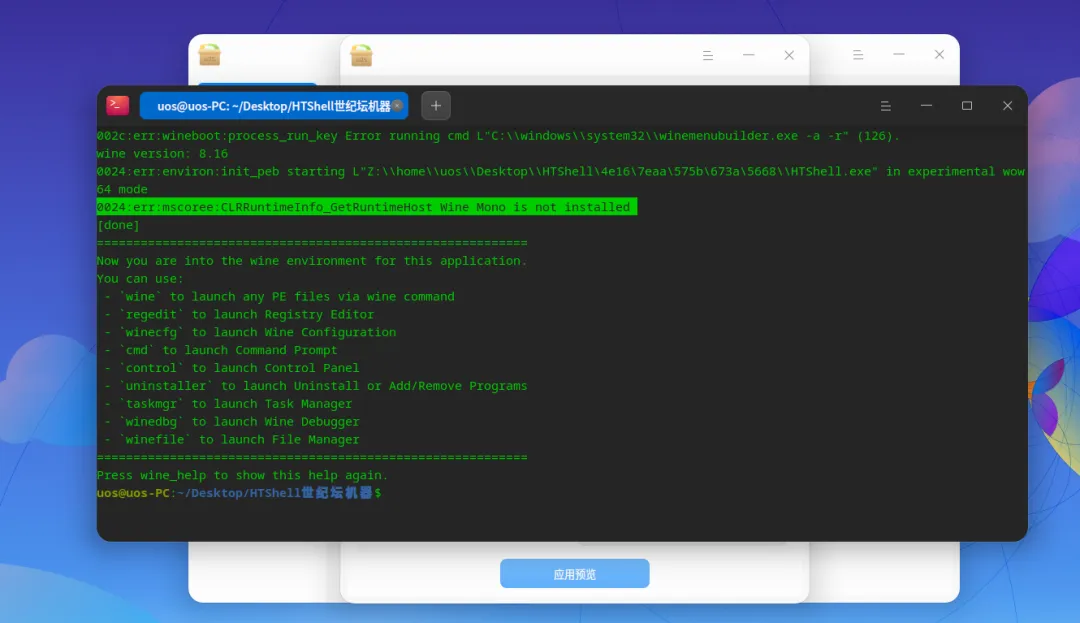This screenshot has width=1080, height=623.
Task: Click the 'uninstaller' Add/Remove Programs line
Action: click(x=315, y=386)
